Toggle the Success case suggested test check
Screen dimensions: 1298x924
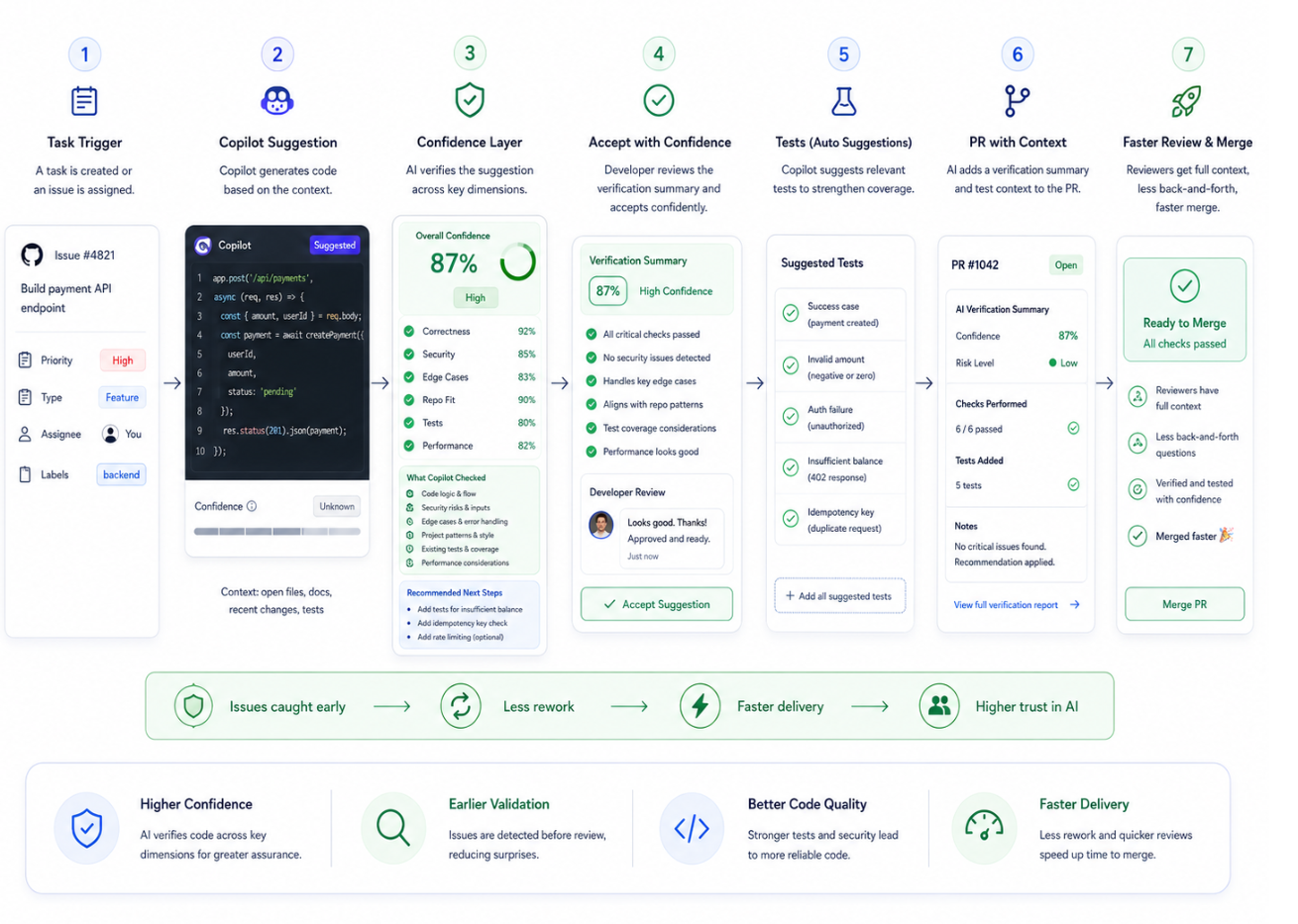click(x=791, y=314)
